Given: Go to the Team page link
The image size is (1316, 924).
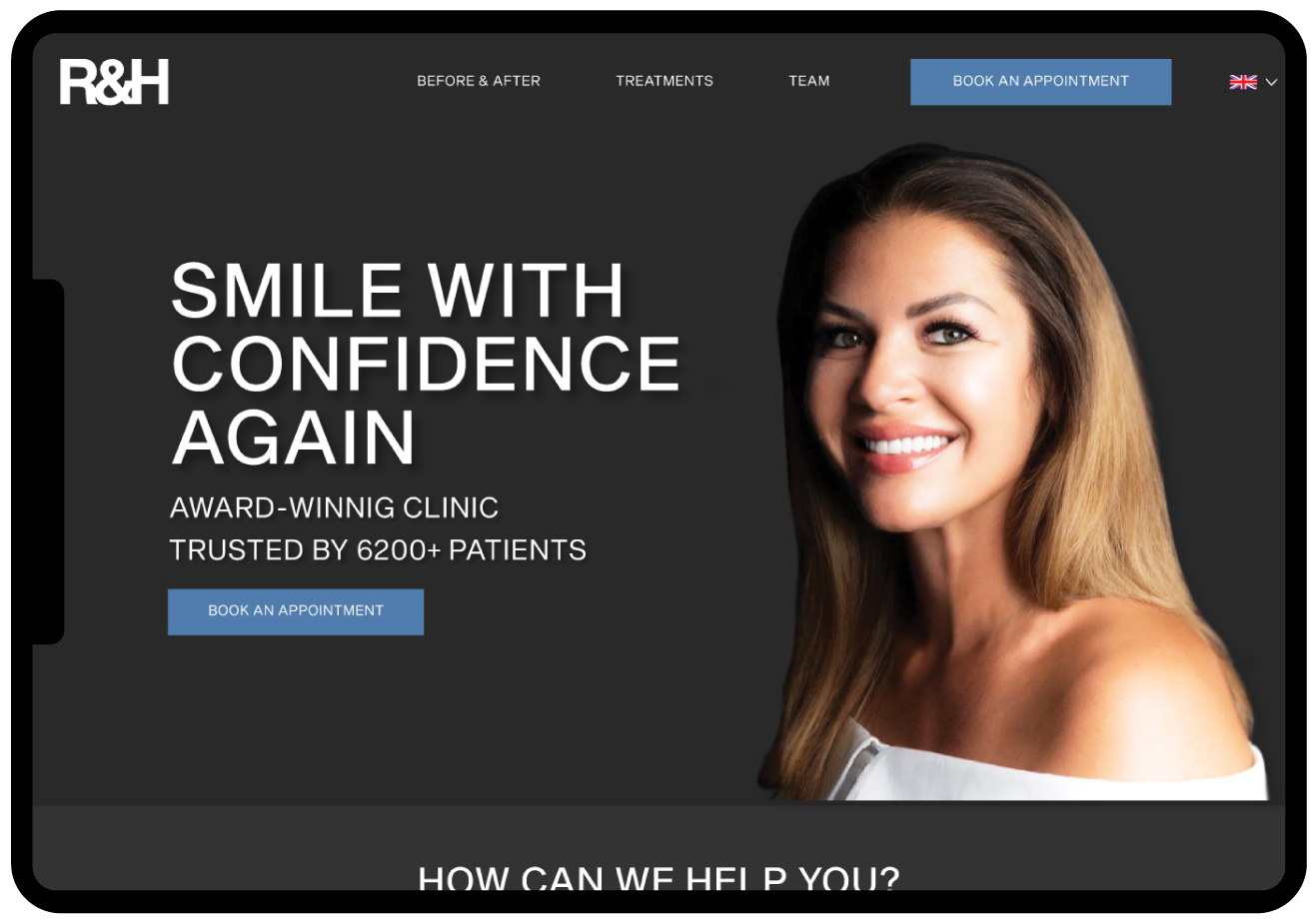Looking at the screenshot, I should (x=809, y=81).
